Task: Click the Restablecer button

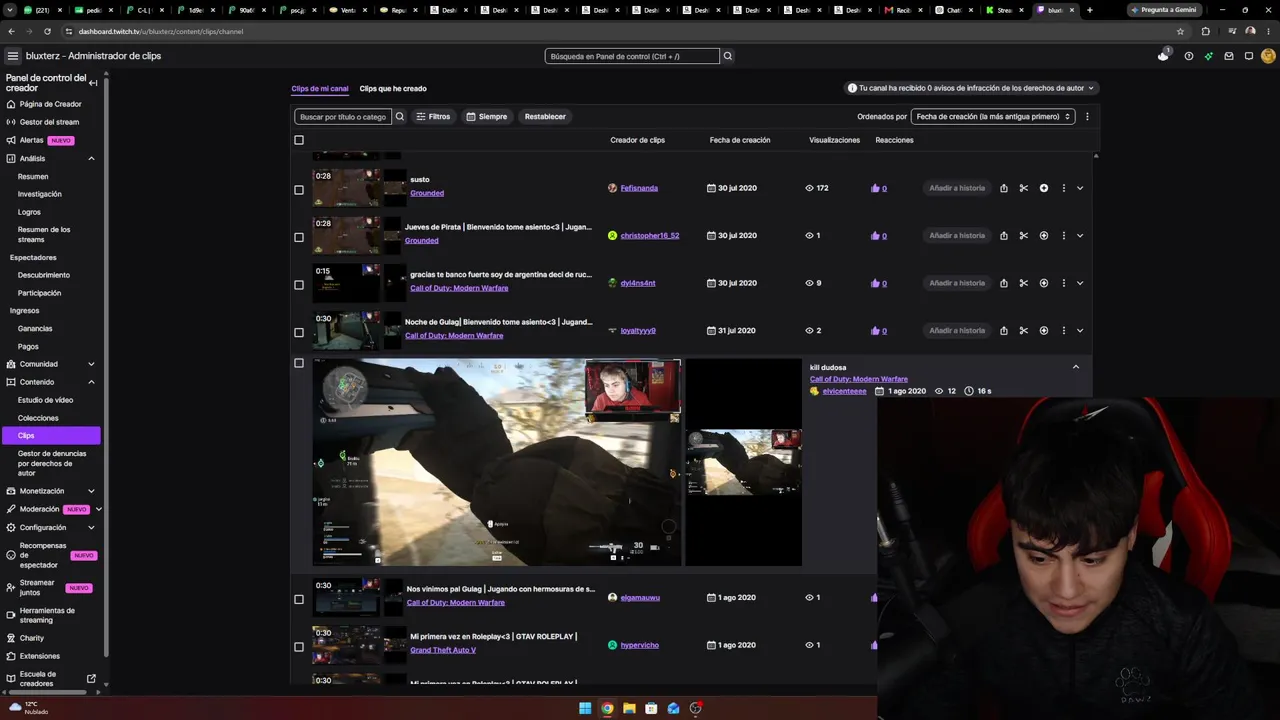Action: pos(545,116)
